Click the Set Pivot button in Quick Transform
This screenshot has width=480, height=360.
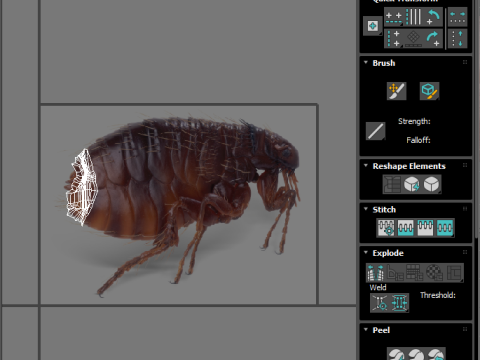pyautogui.click(x=372, y=26)
